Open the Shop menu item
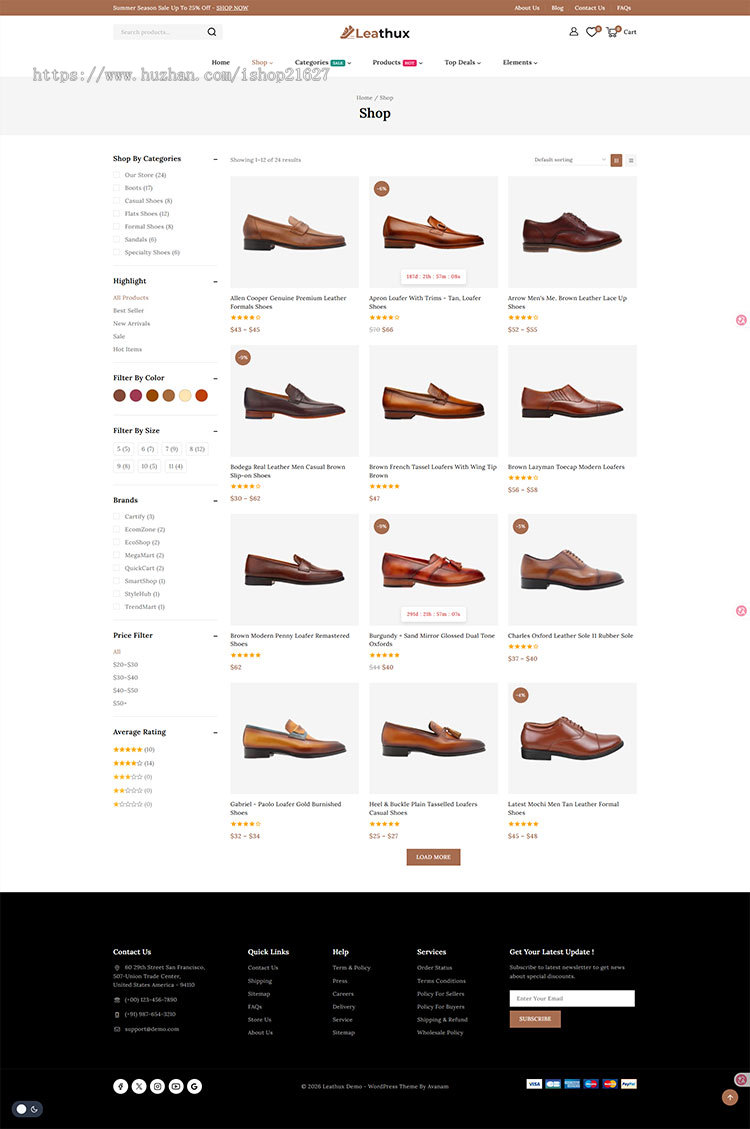Screen dimensions: 750x1129 [262, 63]
